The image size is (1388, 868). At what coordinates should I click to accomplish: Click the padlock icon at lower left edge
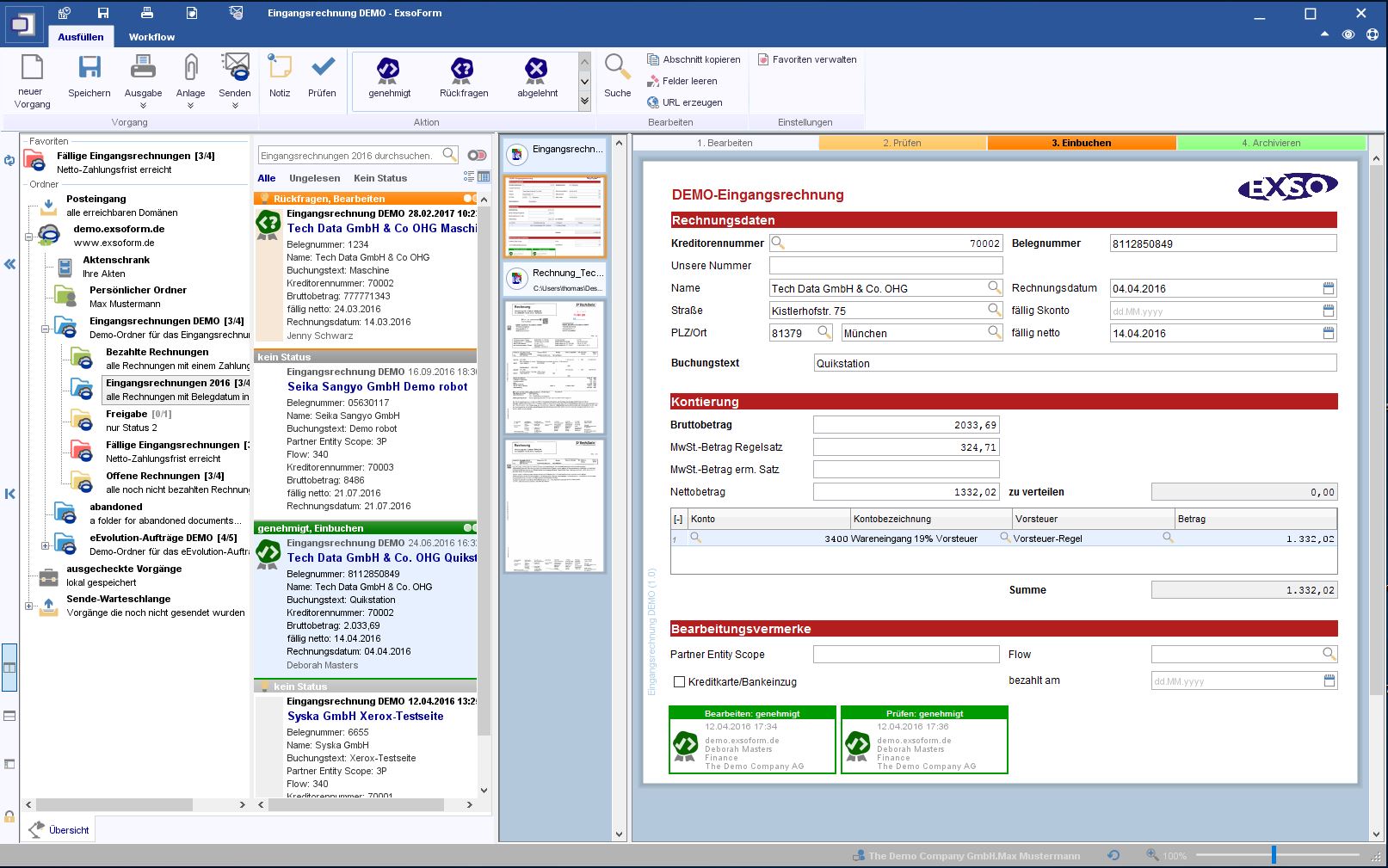tap(9, 817)
